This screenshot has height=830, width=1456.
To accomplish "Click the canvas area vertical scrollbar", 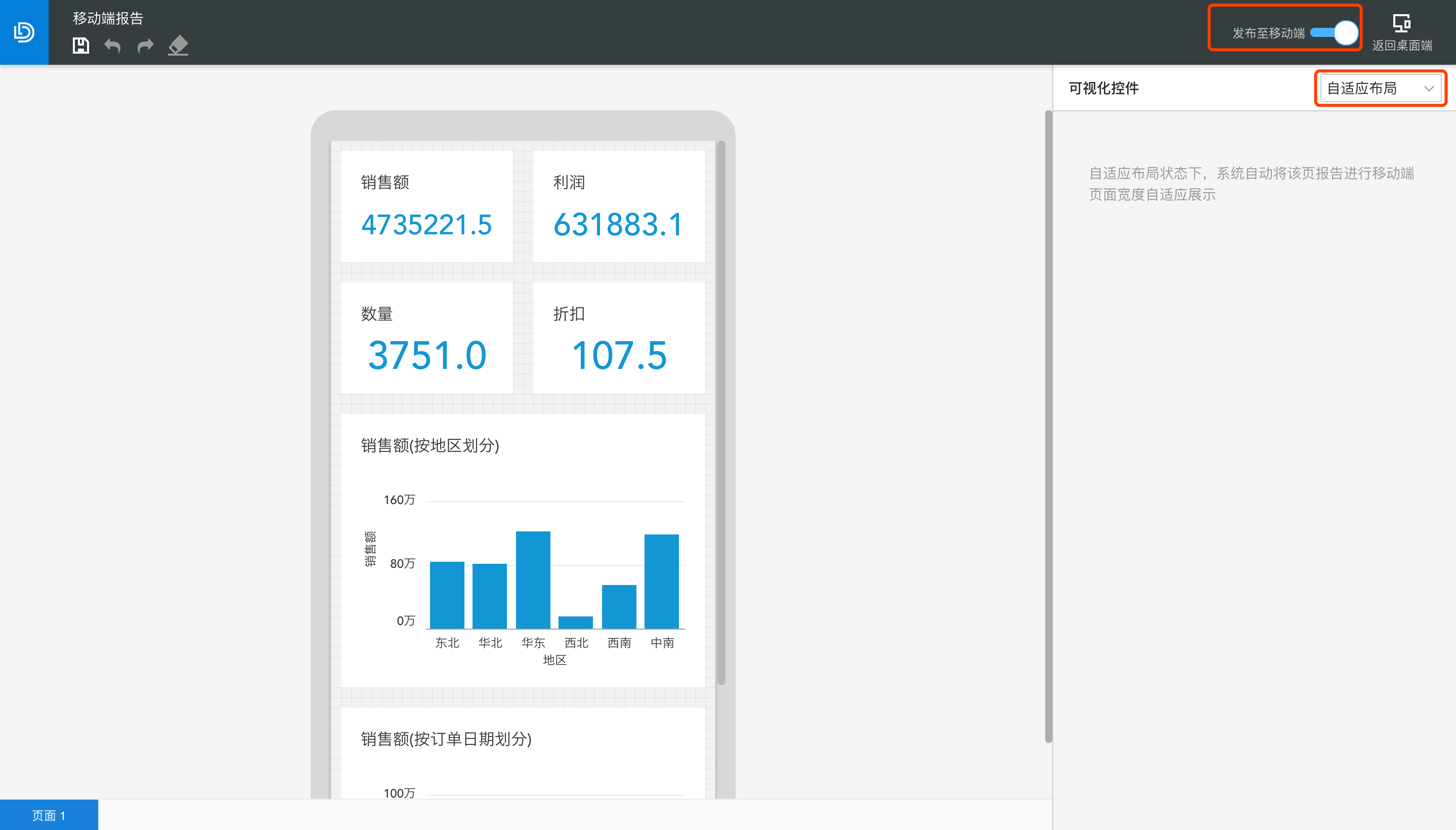I will click(x=1048, y=427).
